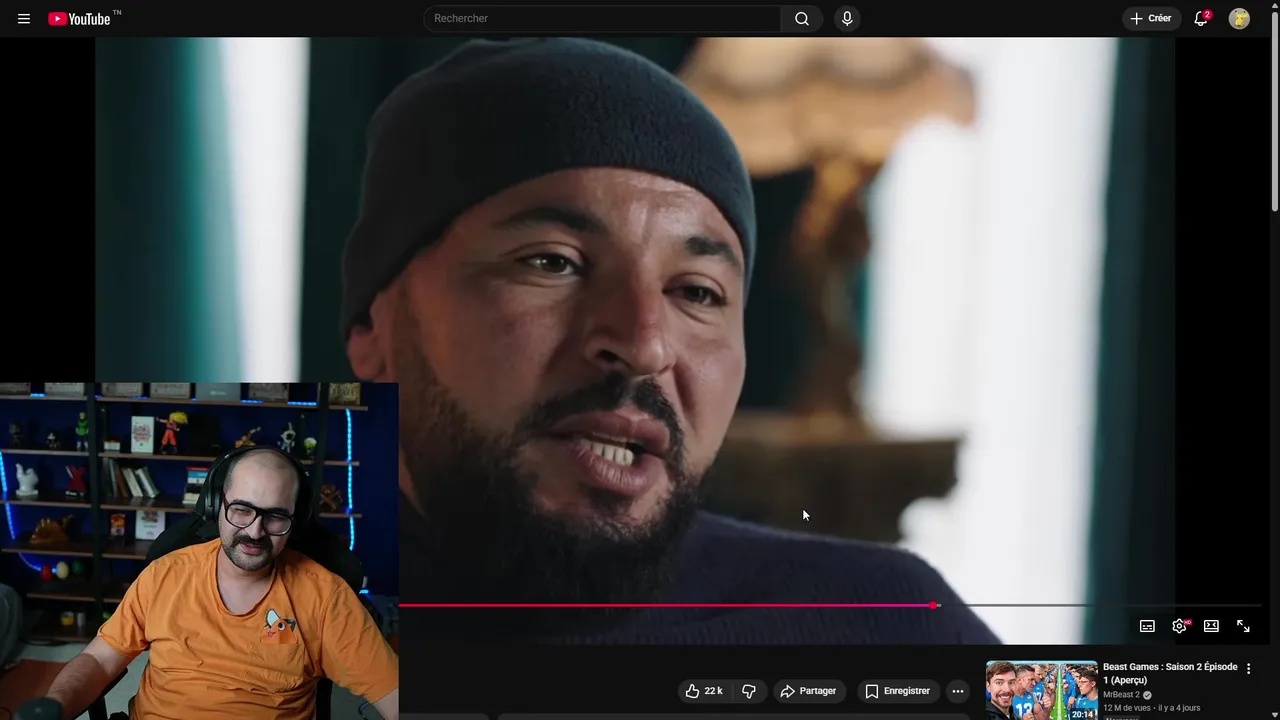Open the player settings gear
Screen dimensions: 1280x720
pyautogui.click(x=1179, y=626)
